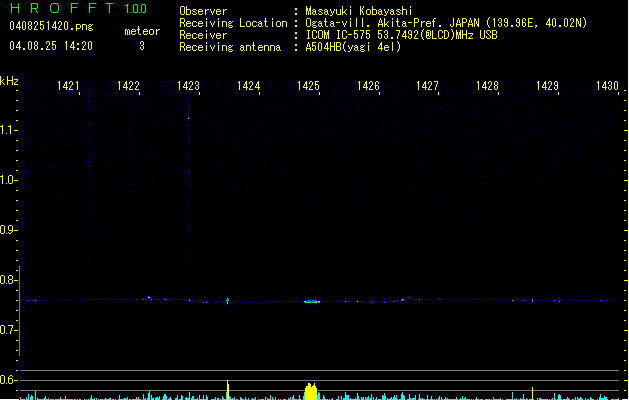Click the date 04.08.25 14:20 text
The width and height of the screenshot is (629, 400).
pyautogui.click(x=51, y=46)
